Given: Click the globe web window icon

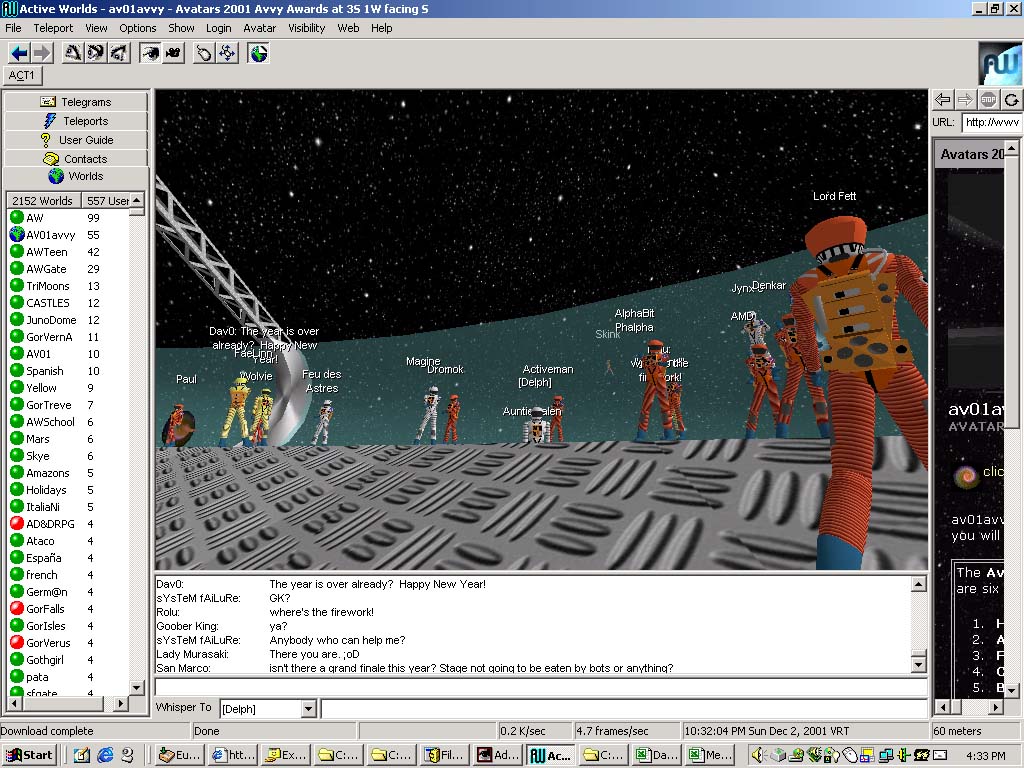Looking at the screenshot, I should [x=258, y=53].
